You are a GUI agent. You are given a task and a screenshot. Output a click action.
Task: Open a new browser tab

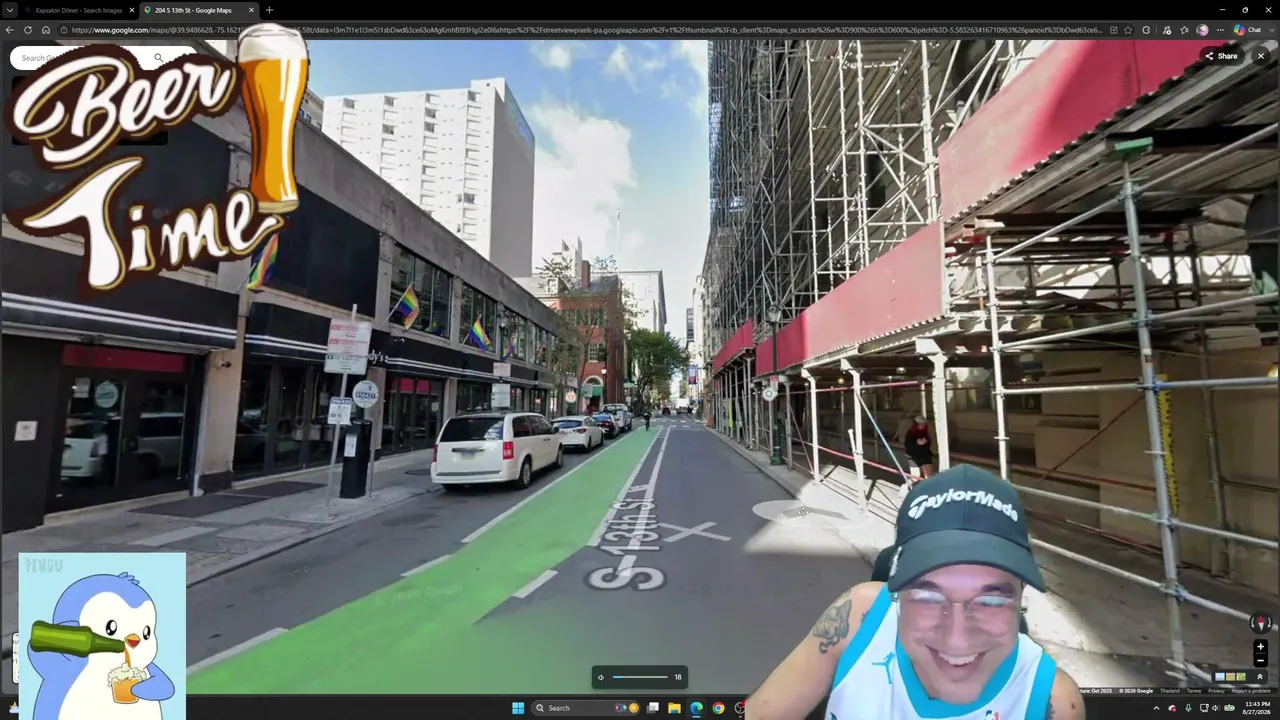coord(269,10)
